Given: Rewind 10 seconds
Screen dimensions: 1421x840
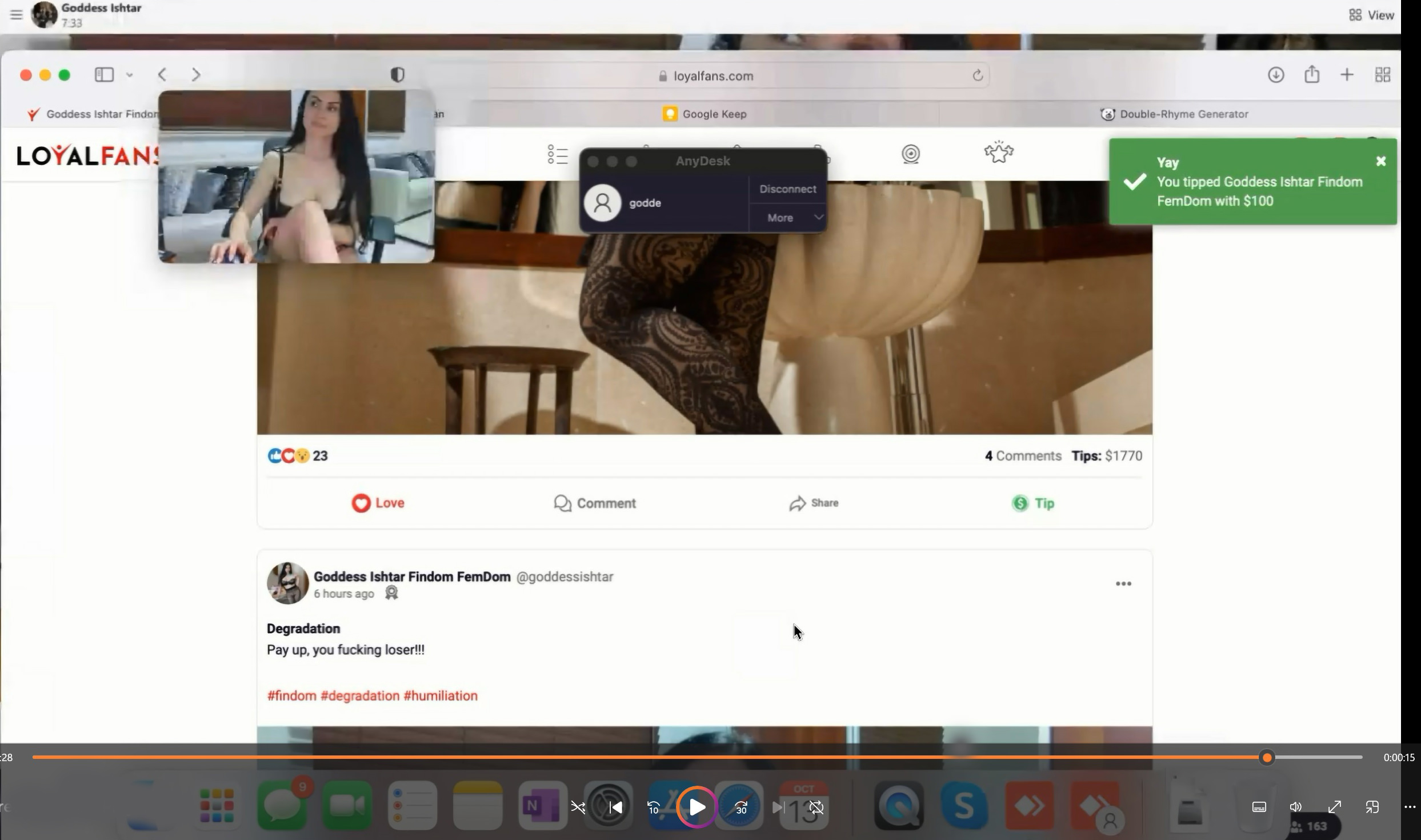Looking at the screenshot, I should coord(654,807).
